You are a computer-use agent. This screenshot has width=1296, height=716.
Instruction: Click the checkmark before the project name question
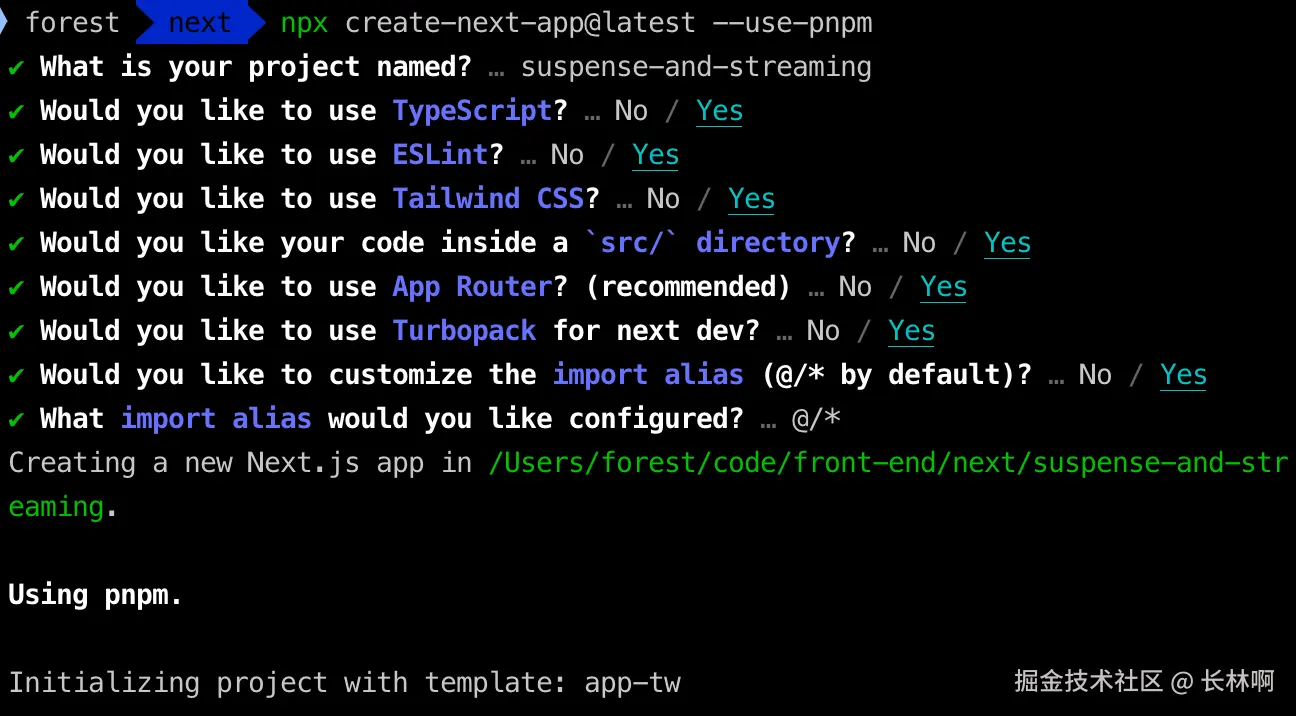coord(16,67)
